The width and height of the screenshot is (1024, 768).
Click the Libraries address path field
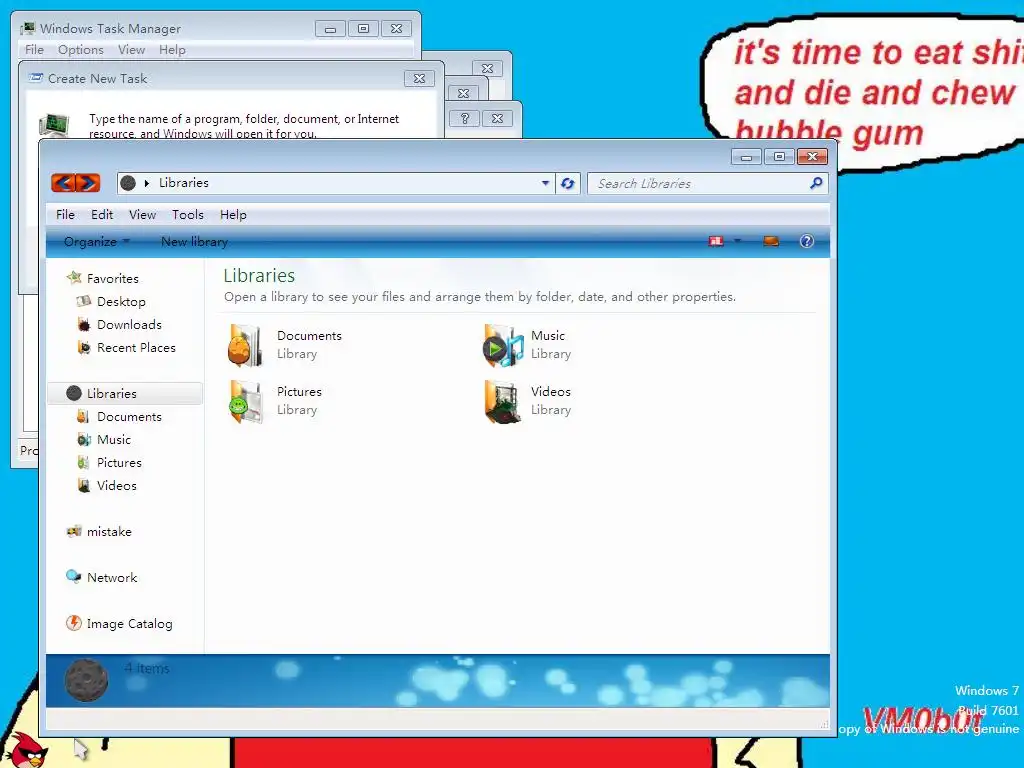[336, 184]
